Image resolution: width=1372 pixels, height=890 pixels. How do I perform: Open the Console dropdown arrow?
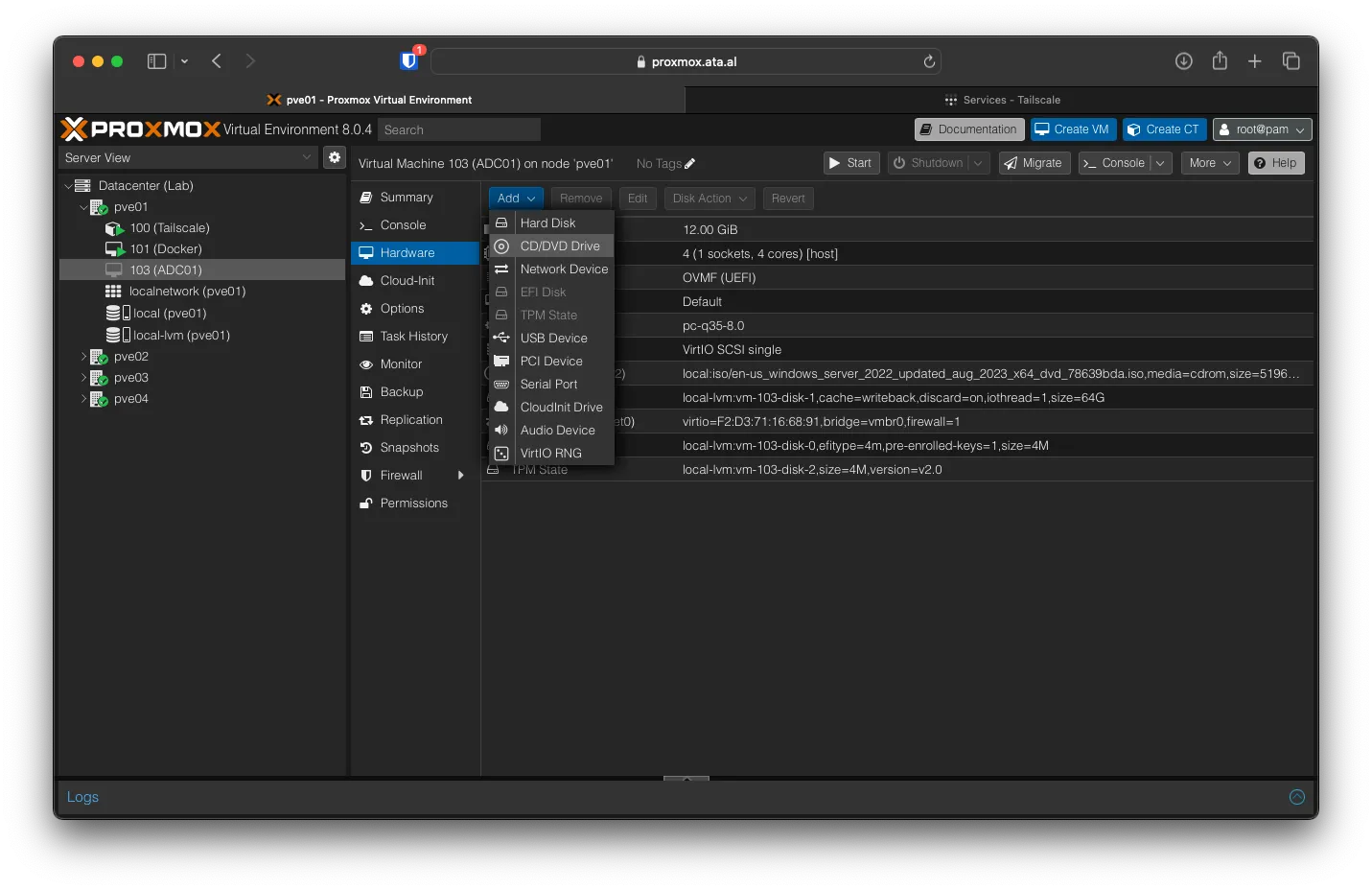click(1160, 163)
